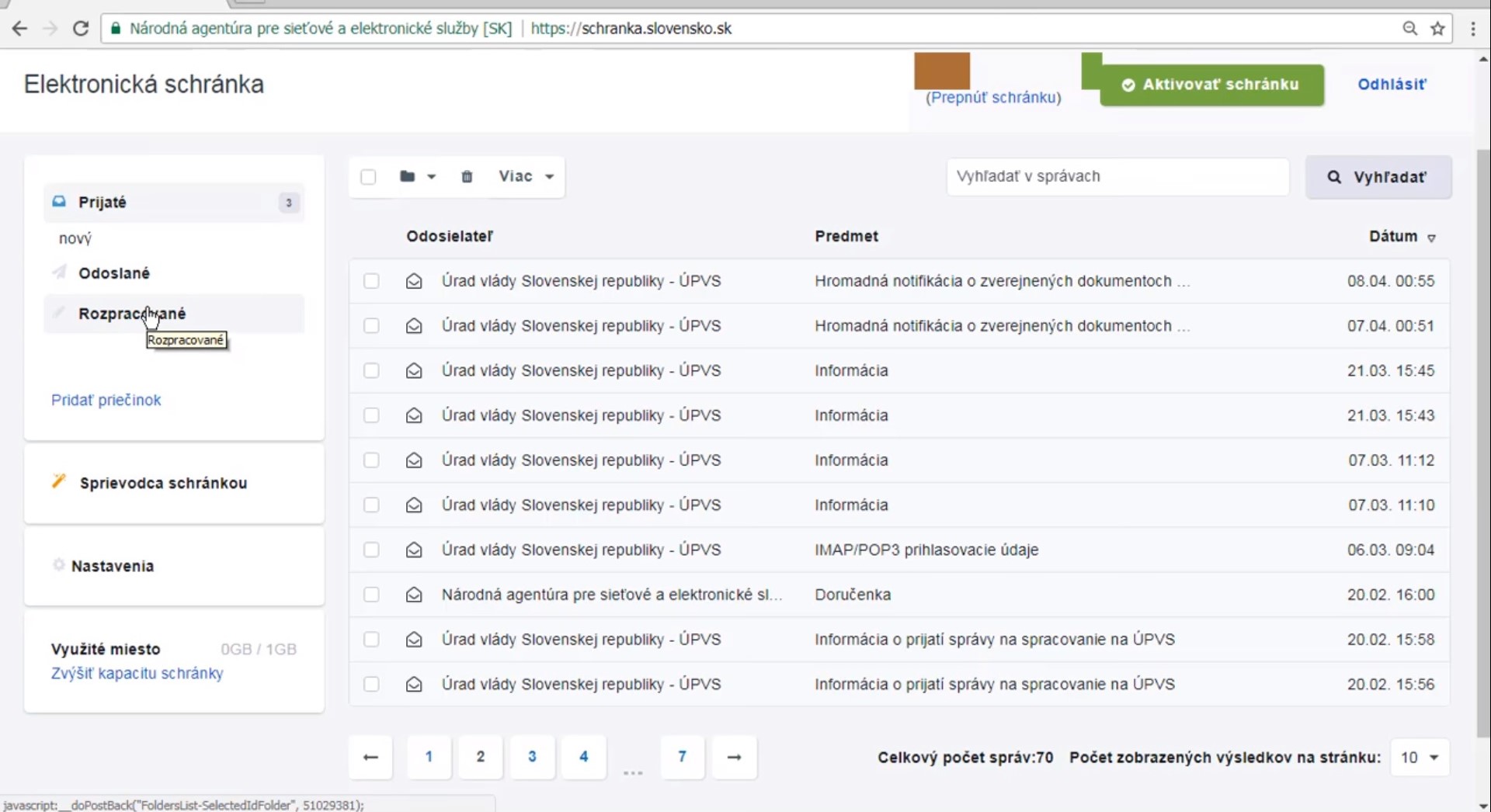Viewport: 1491px width, 812px height.
Task: Go to page 4 of messages
Action: (583, 757)
